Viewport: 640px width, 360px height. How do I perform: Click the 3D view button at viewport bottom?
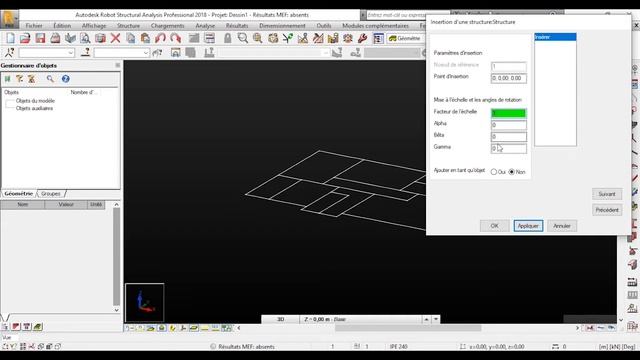pyautogui.click(x=280, y=319)
